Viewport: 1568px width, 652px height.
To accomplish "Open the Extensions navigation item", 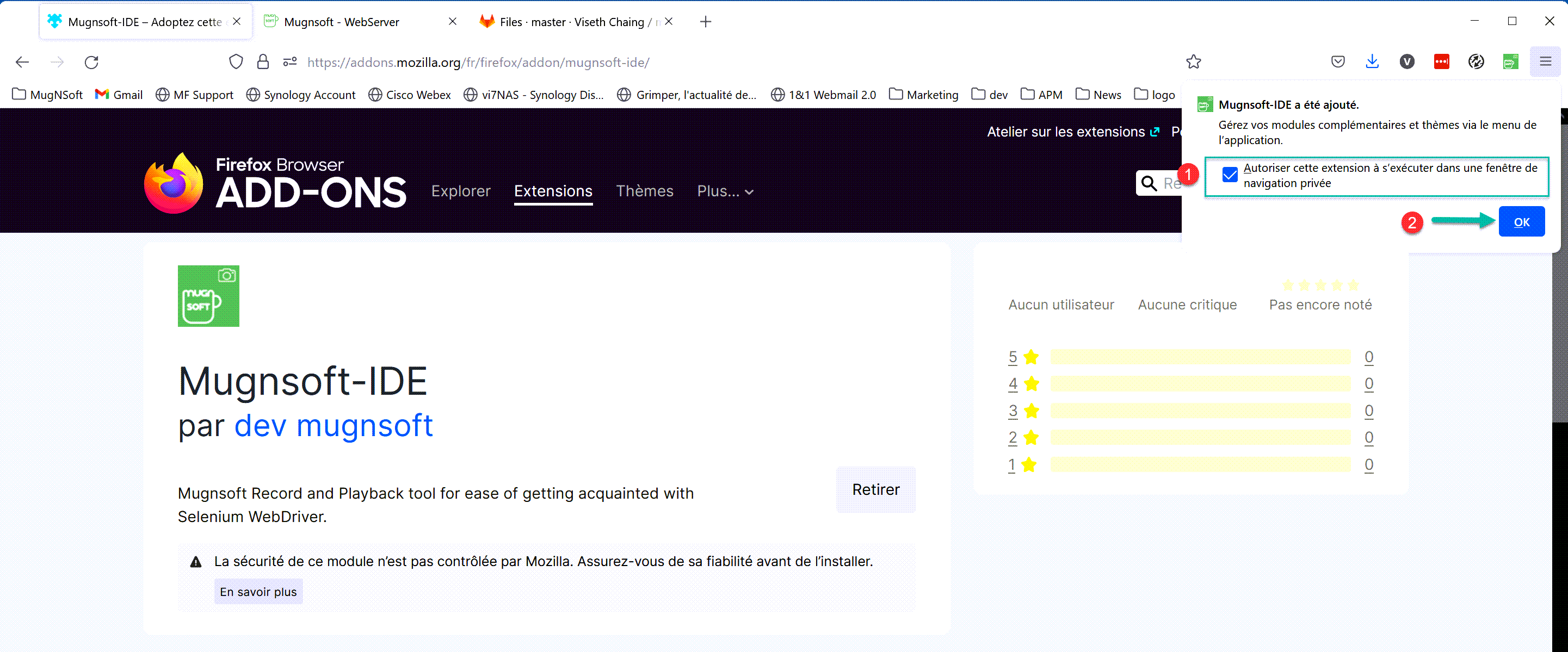I will [x=553, y=191].
